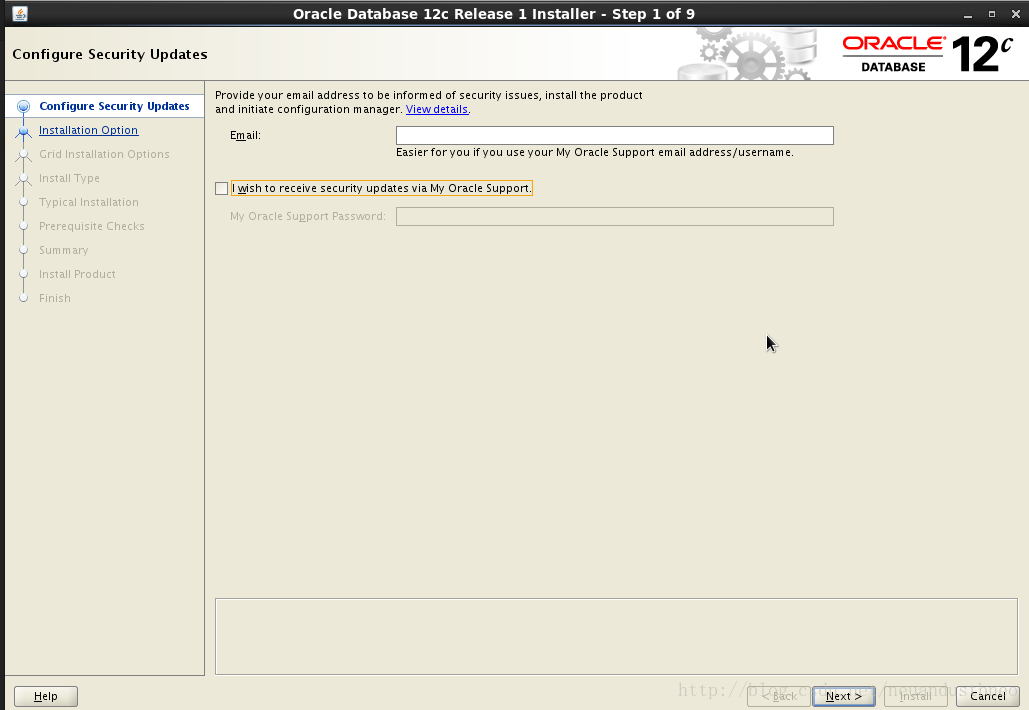Screen dimensions: 1029x710
Task: Click the Installation Option step bullet icon
Action: pos(24,131)
